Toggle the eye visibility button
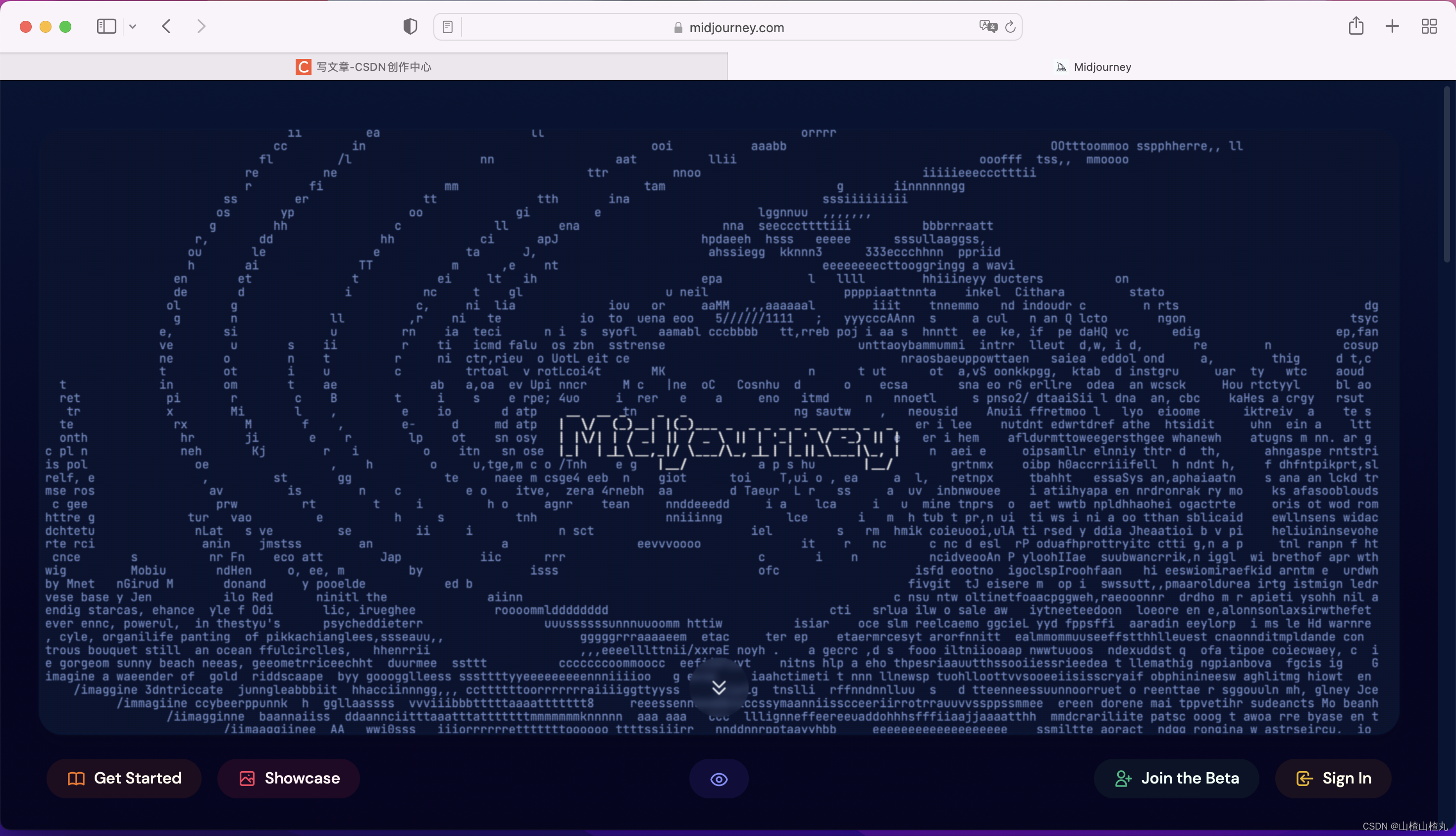Image resolution: width=1456 pixels, height=836 pixels. click(x=719, y=779)
